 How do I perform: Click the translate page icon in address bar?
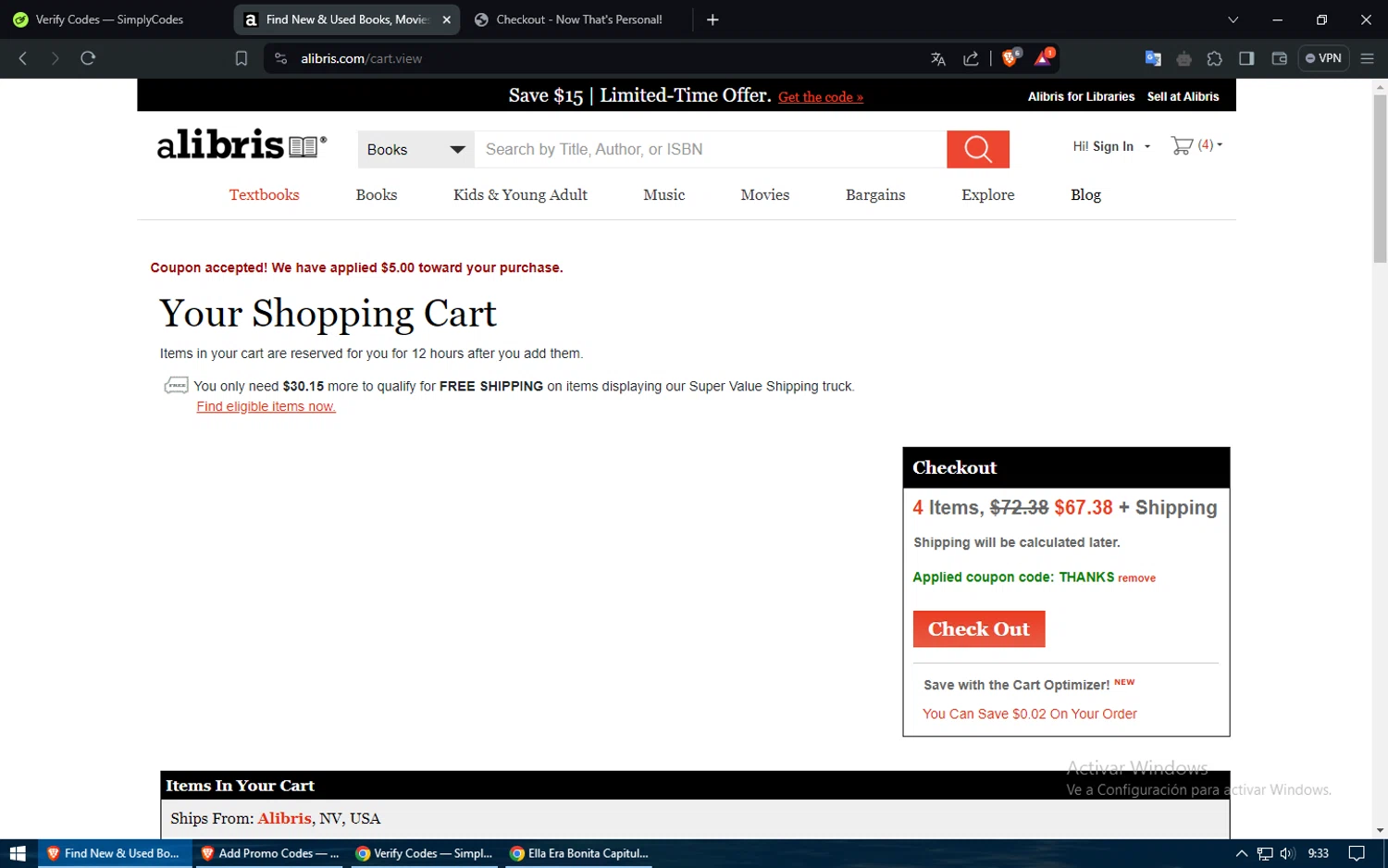(x=938, y=58)
